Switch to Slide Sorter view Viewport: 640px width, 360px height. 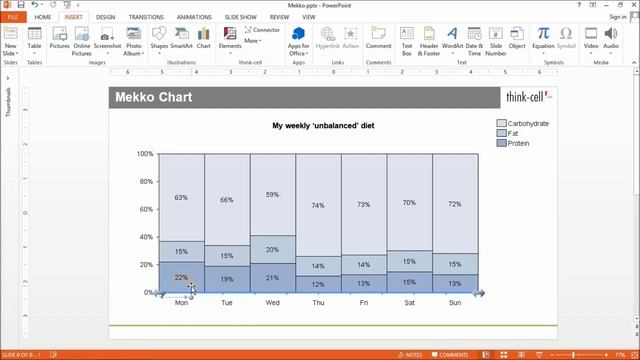pyautogui.click(x=504, y=355)
